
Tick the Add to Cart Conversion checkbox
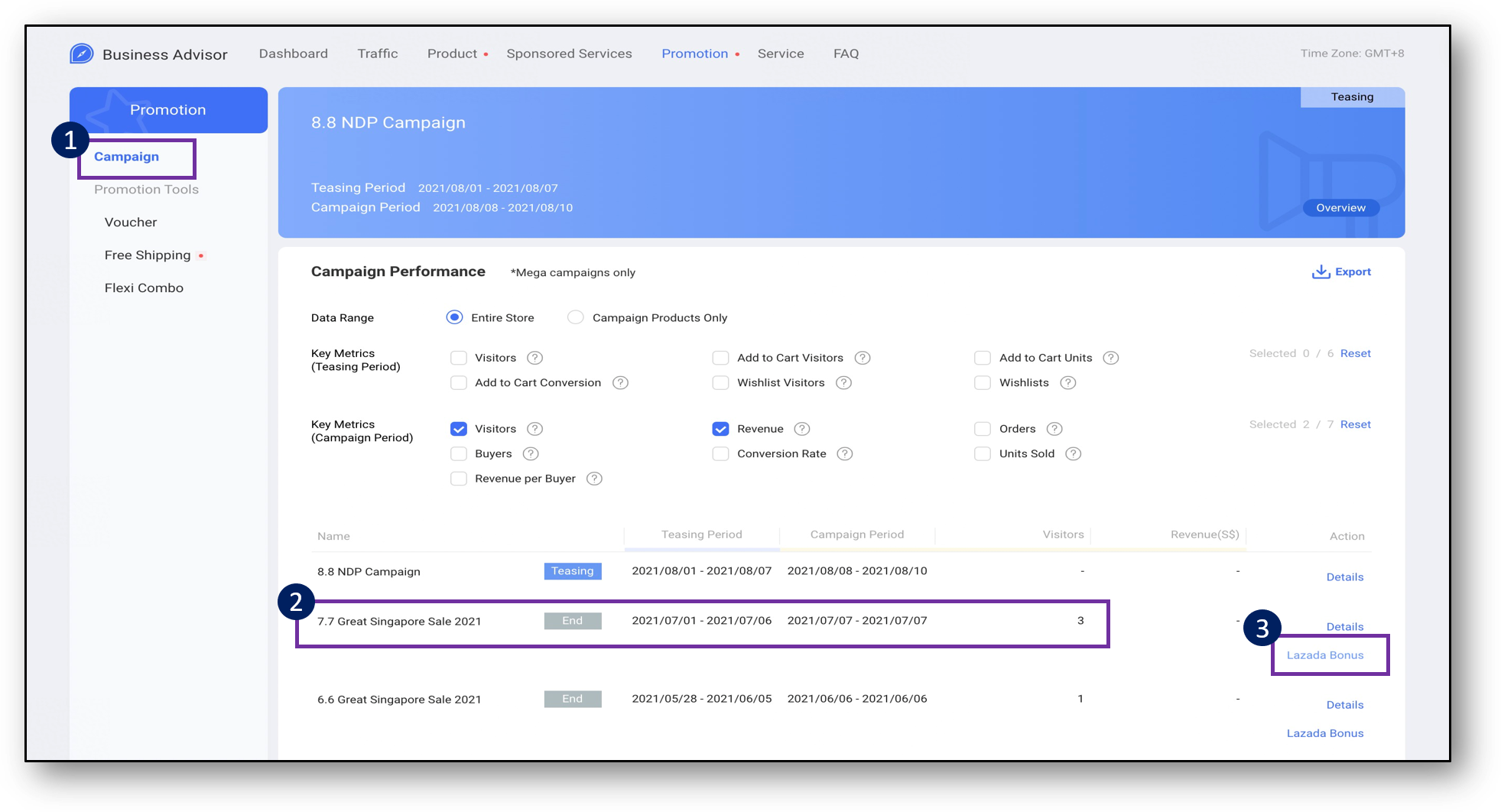pos(459,383)
